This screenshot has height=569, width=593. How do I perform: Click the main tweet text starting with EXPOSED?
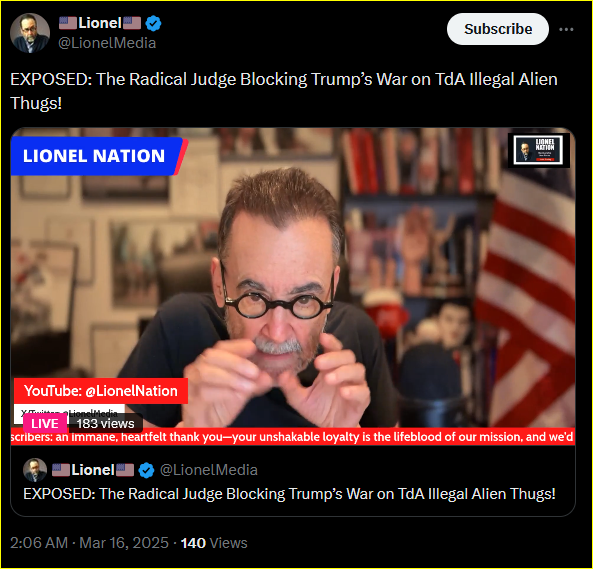[x=284, y=91]
